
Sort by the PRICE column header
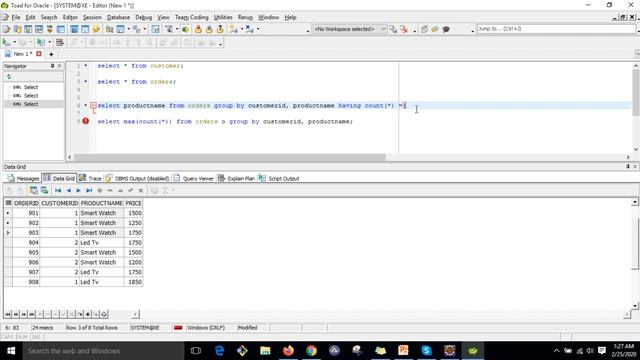pos(133,203)
